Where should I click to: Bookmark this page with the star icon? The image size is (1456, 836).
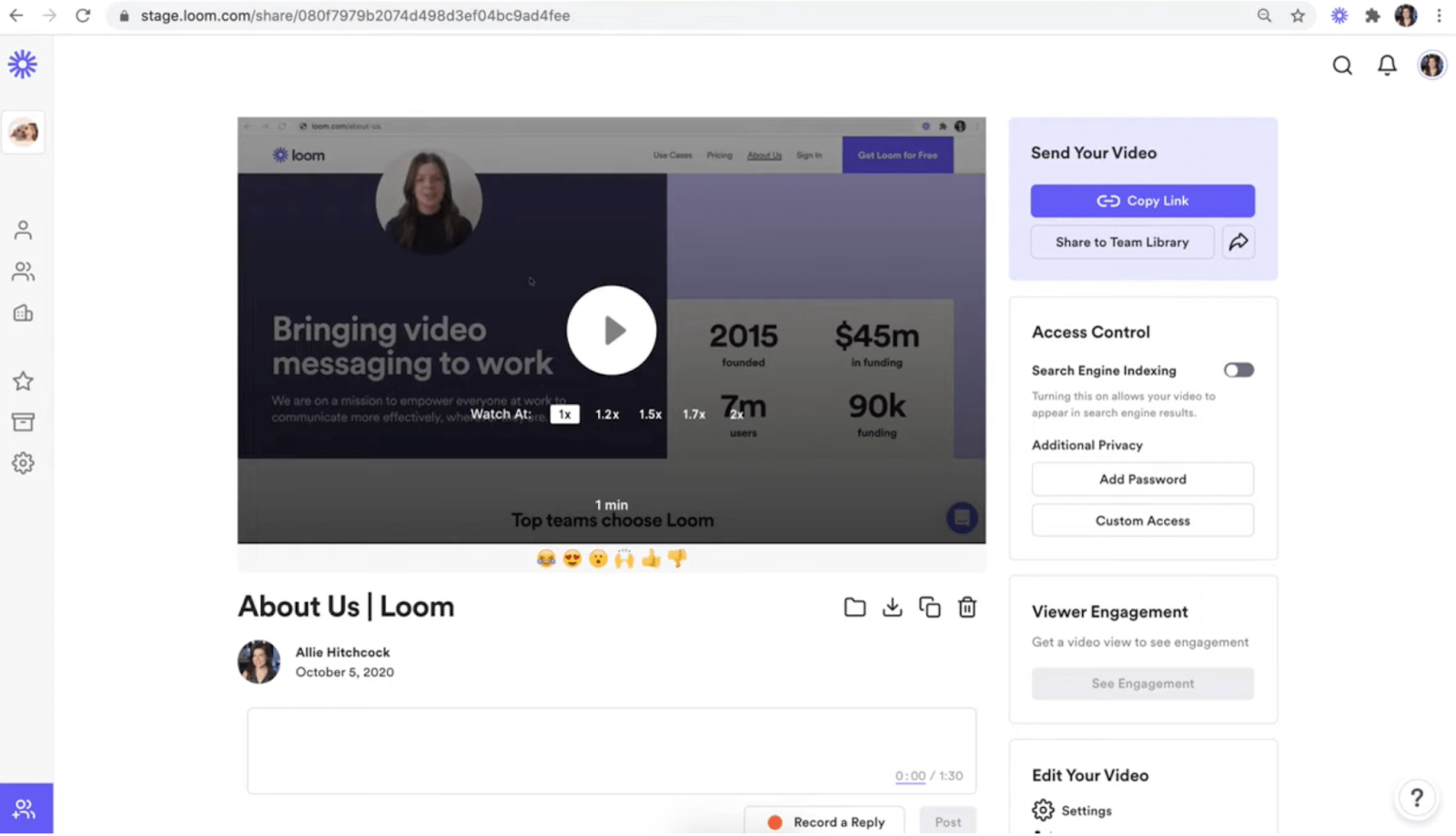click(x=1298, y=15)
